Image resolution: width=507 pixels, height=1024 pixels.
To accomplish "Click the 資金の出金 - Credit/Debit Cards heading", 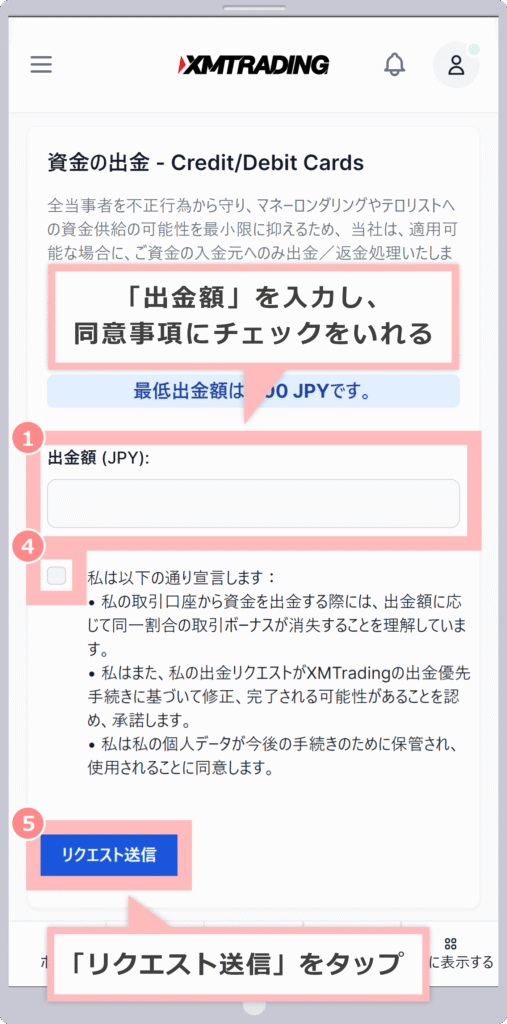I will [206, 162].
